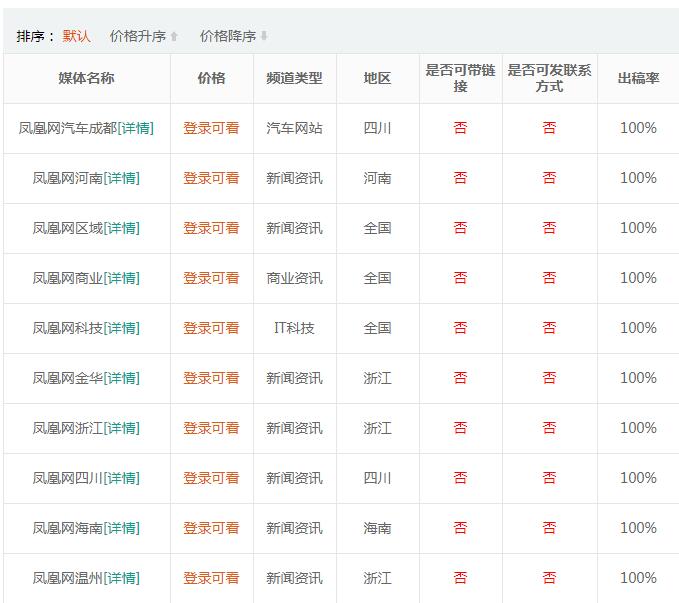This screenshot has width=679, height=603.
Task: Open details for 凤凰网河南
Action: [x=122, y=178]
